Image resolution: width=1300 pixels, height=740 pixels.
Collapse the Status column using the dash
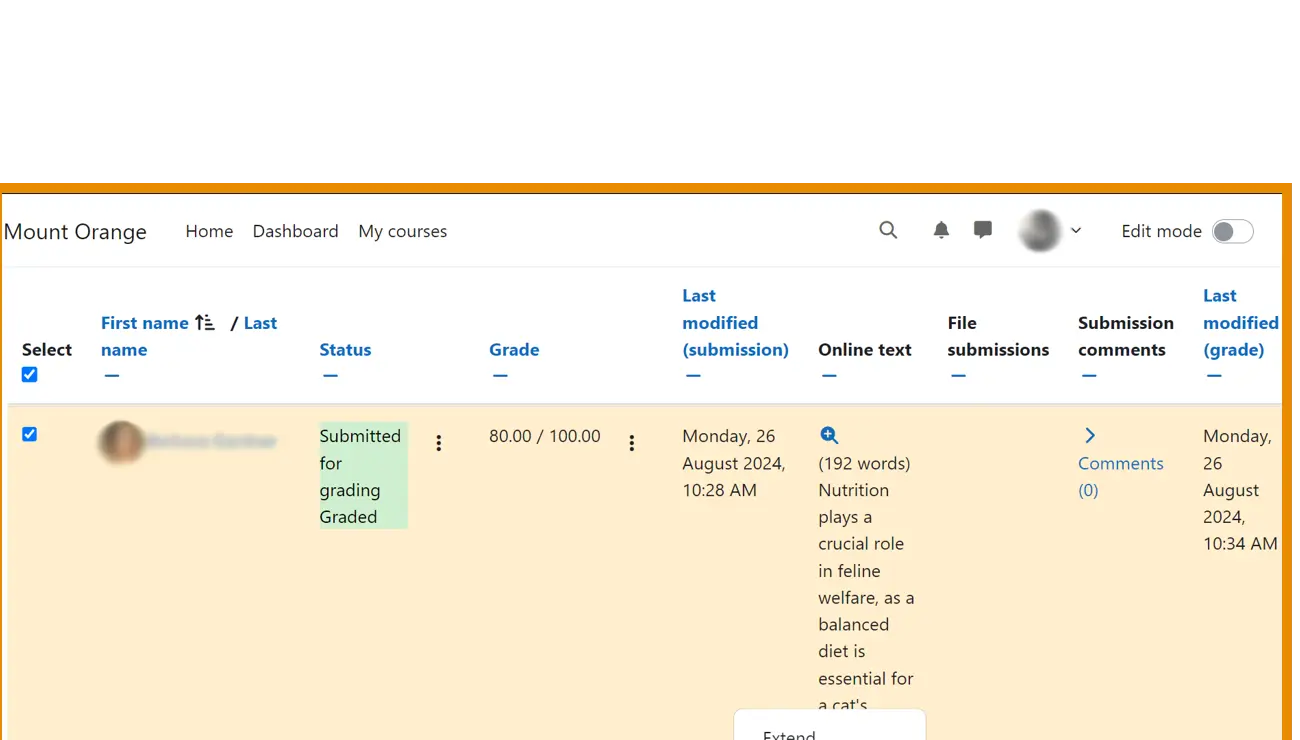(330, 376)
